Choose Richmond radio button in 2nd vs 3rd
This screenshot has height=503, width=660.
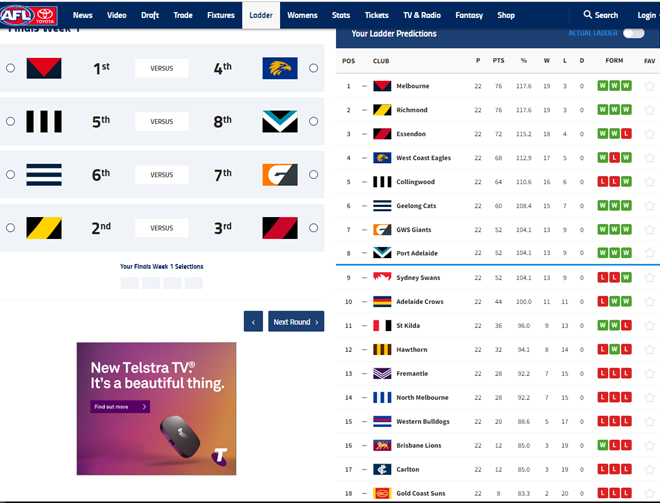pos(10,227)
